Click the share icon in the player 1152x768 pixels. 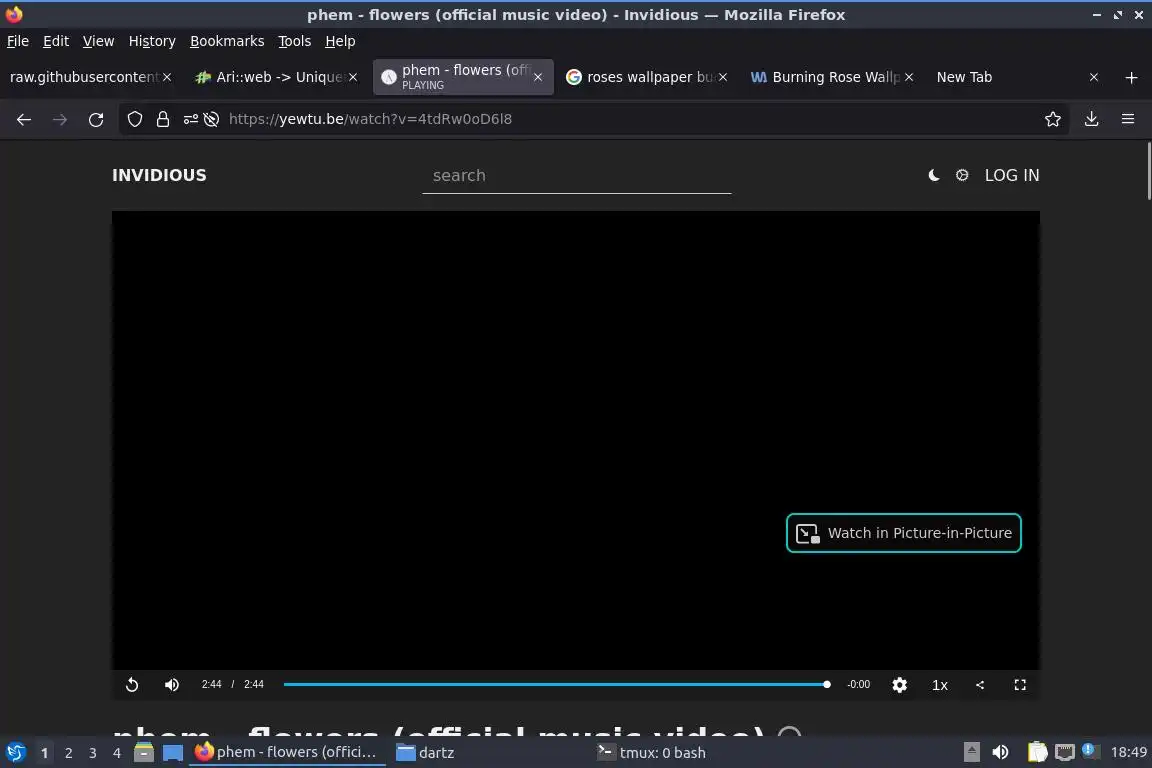(980, 685)
